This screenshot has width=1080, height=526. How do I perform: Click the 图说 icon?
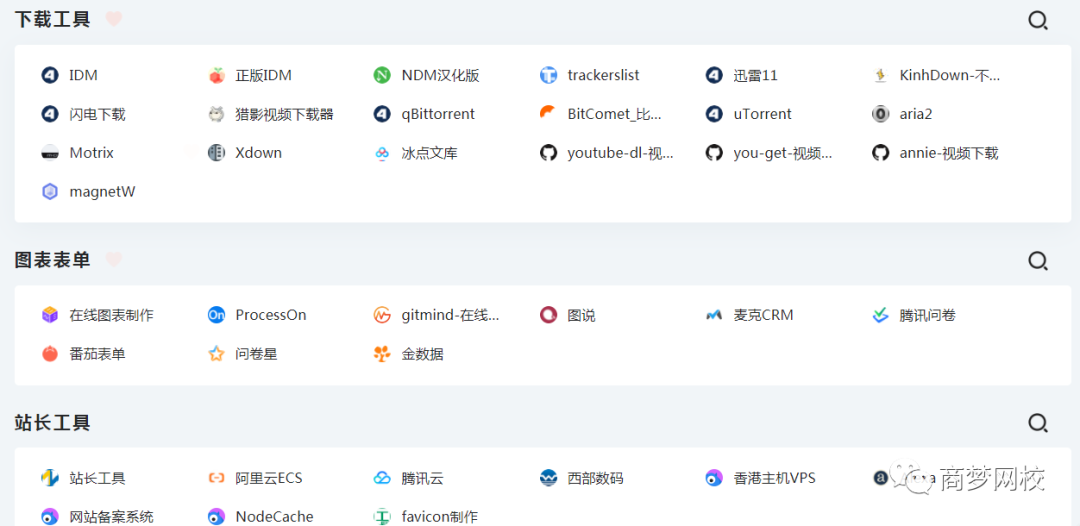point(548,315)
